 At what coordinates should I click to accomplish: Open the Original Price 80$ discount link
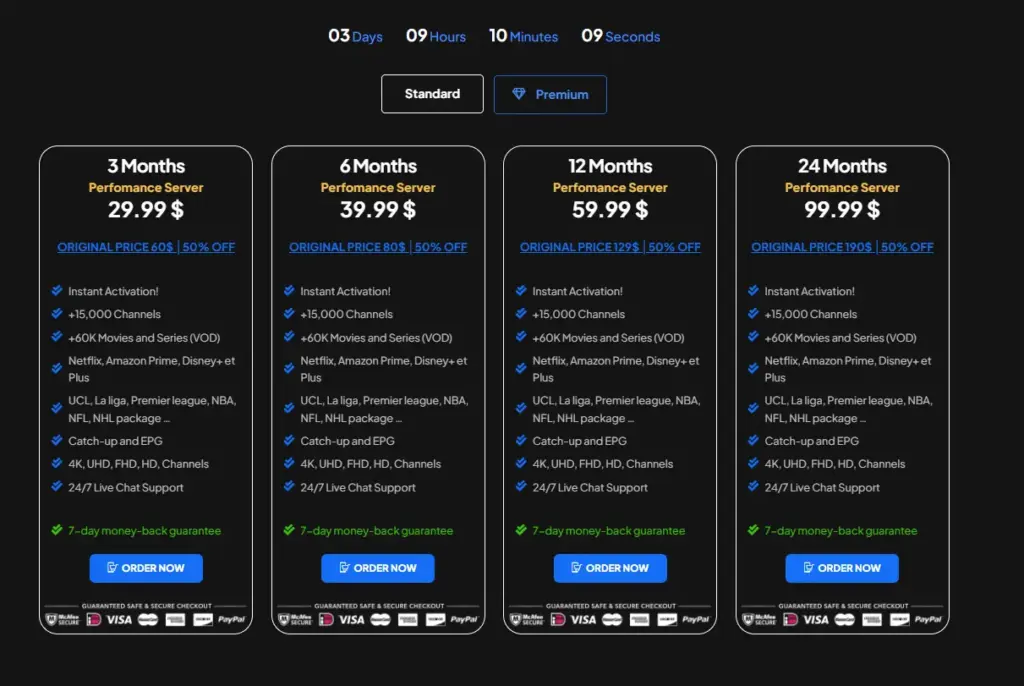point(378,247)
